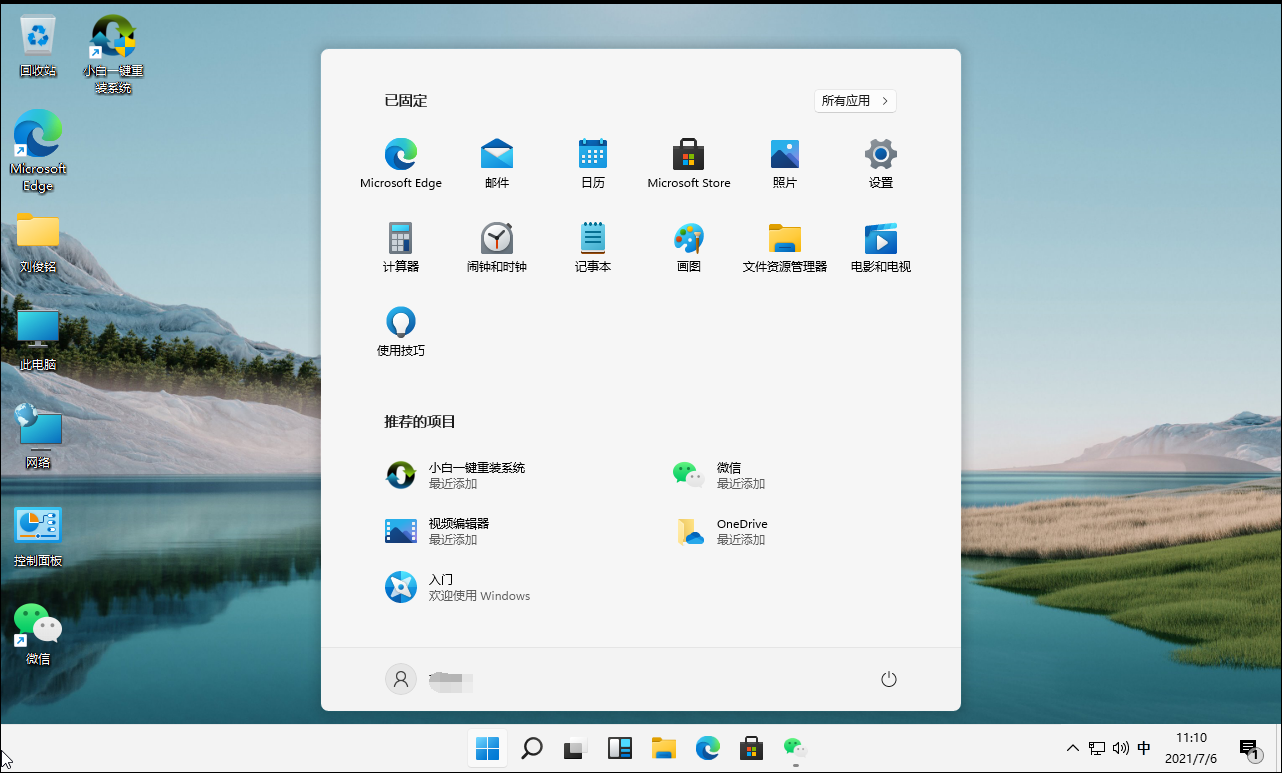Viewport: 1282px width, 773px height.
Task: Open the 计算器 Calculator app
Action: click(401, 247)
